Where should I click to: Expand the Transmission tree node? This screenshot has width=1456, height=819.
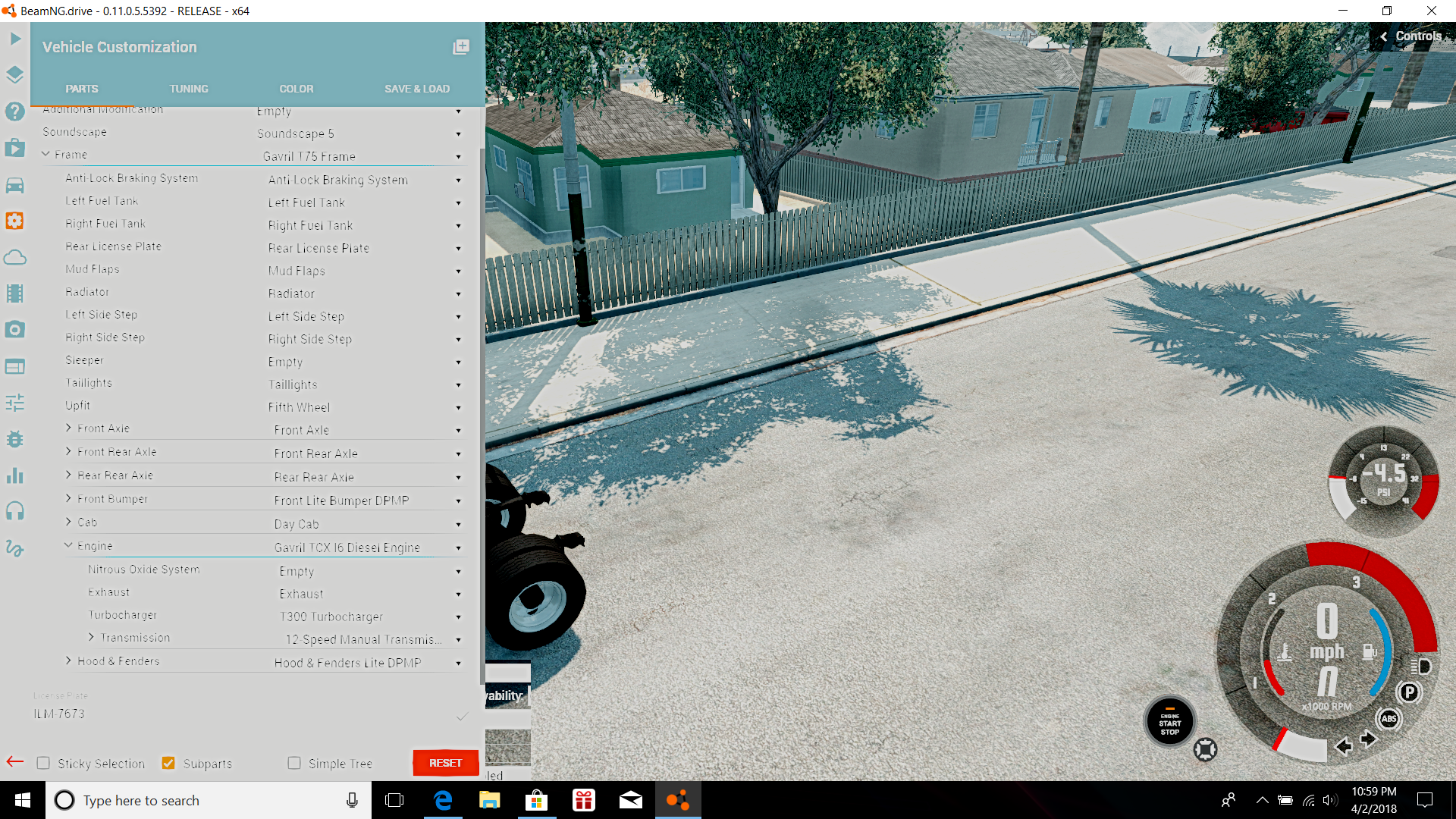[91, 637]
